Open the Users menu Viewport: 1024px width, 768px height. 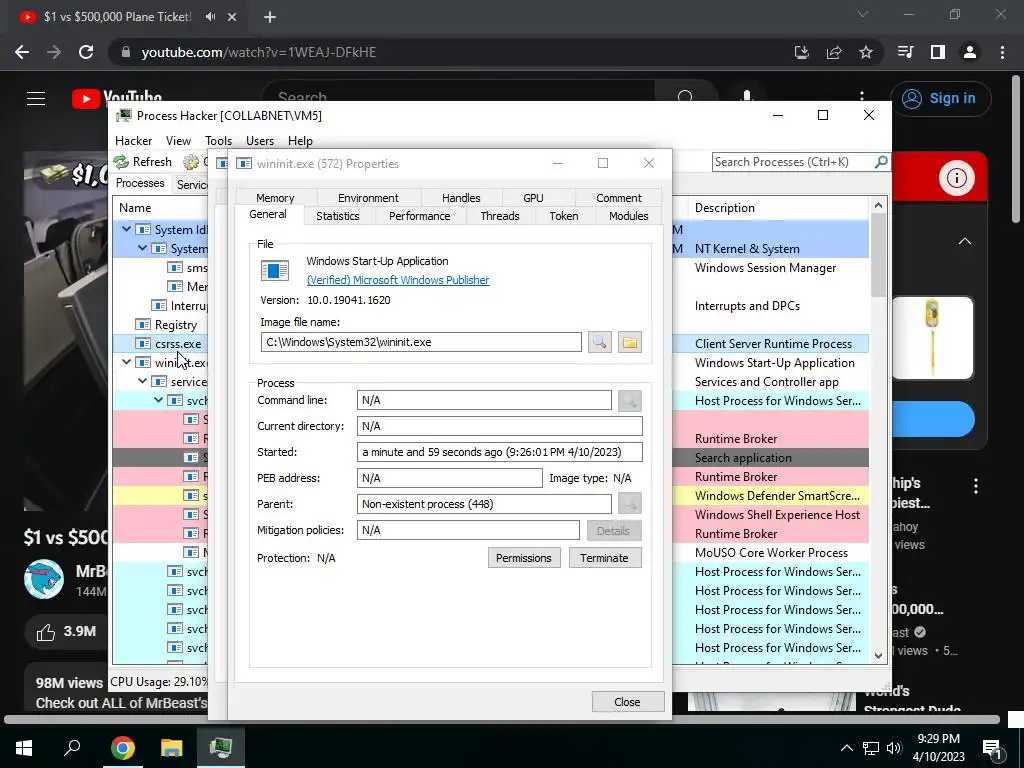coord(260,140)
